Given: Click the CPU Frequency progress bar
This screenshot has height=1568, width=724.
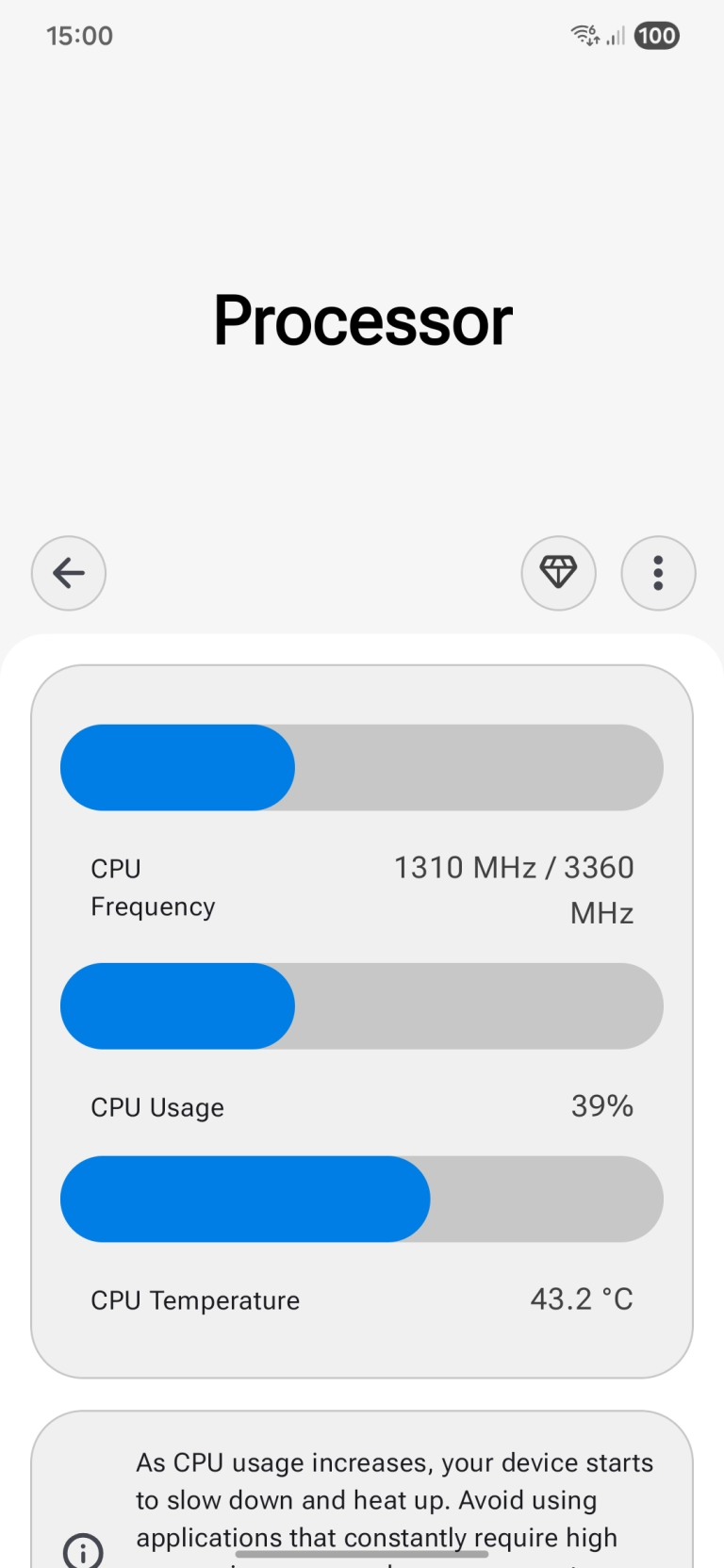Looking at the screenshot, I should coord(362,767).
